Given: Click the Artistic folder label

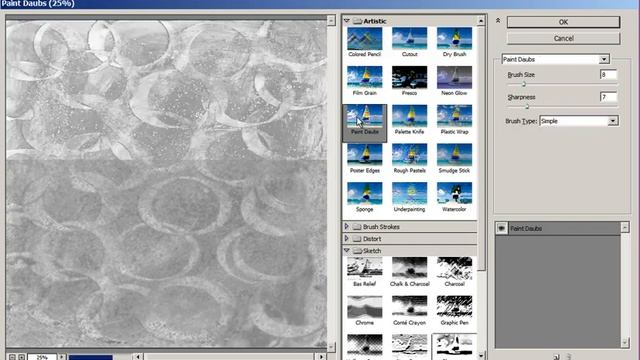Looking at the screenshot, I should (374, 21).
